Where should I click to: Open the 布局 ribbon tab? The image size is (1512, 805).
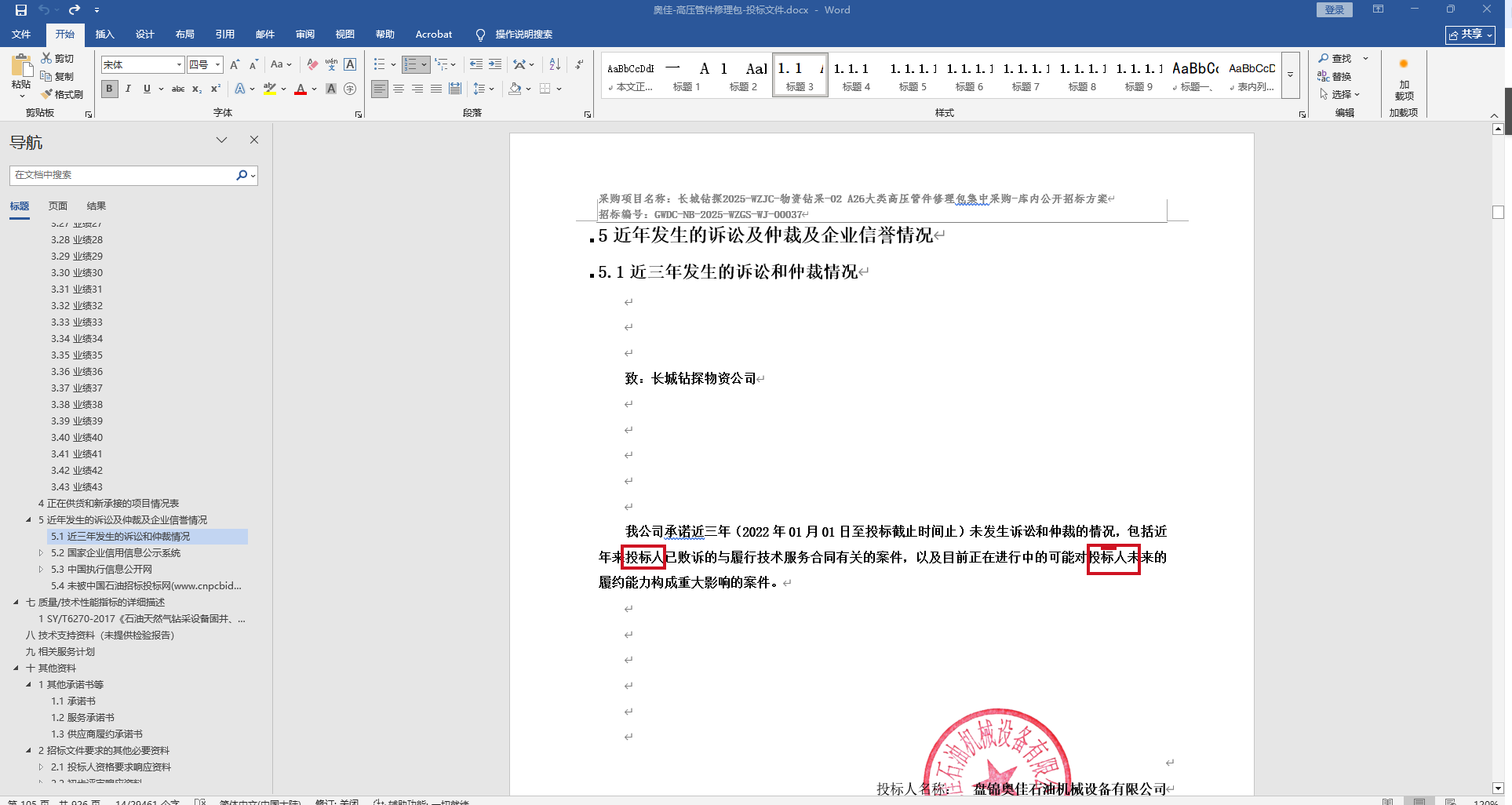pos(185,35)
